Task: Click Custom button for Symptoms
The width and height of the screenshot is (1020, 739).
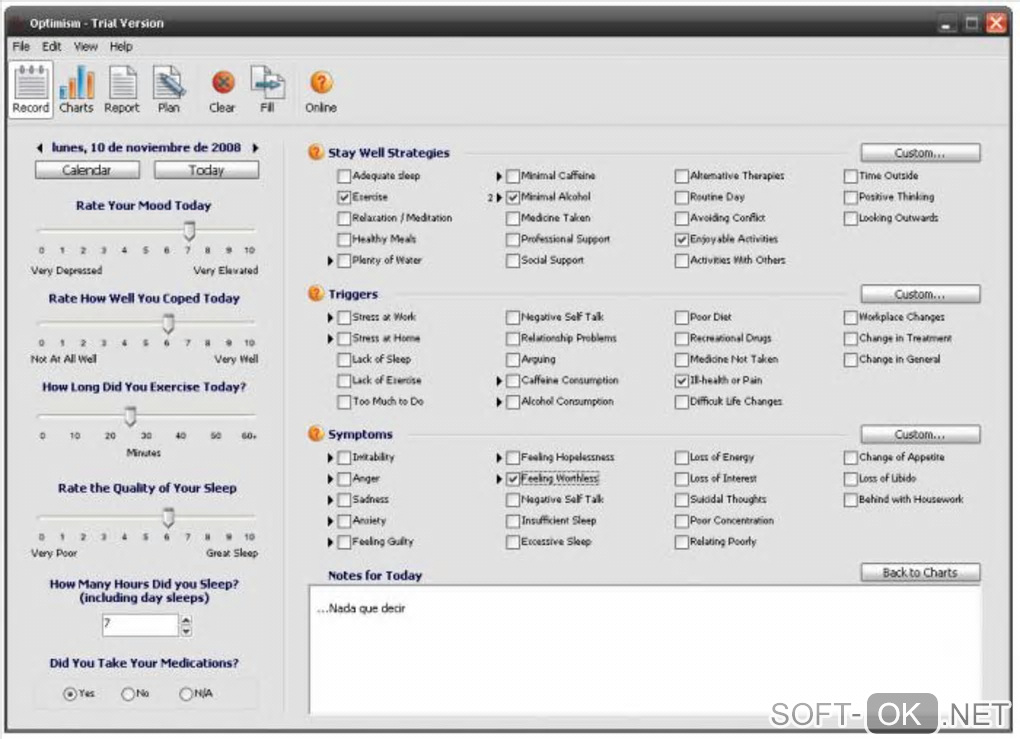Action: [920, 434]
